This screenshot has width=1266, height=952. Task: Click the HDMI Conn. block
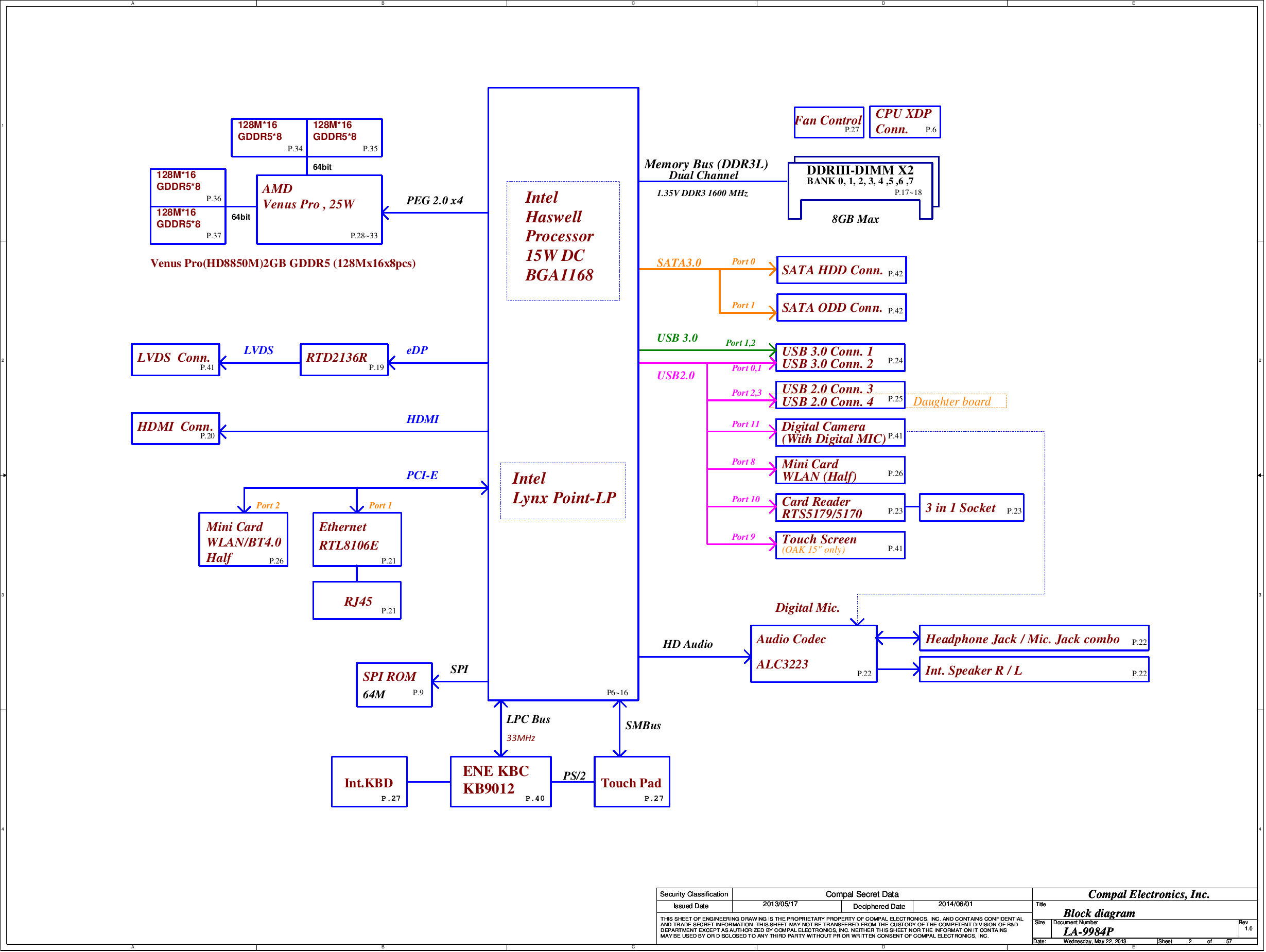[x=176, y=429]
